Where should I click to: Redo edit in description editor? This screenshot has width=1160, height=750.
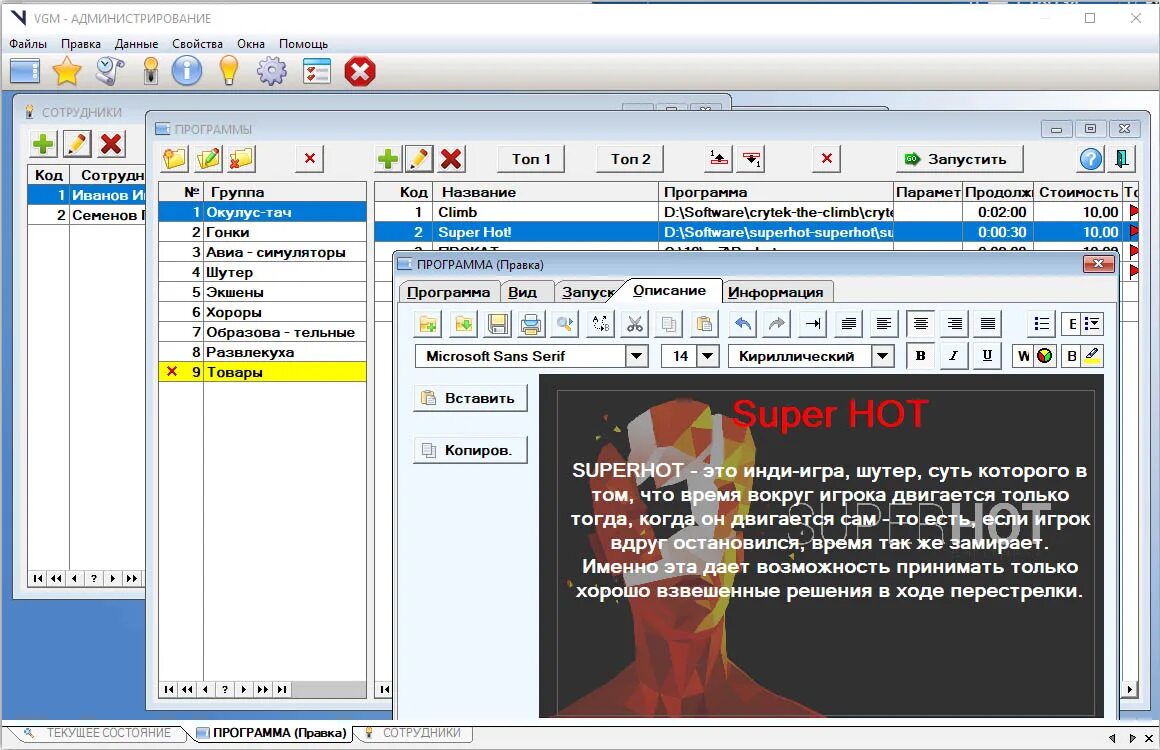click(776, 324)
